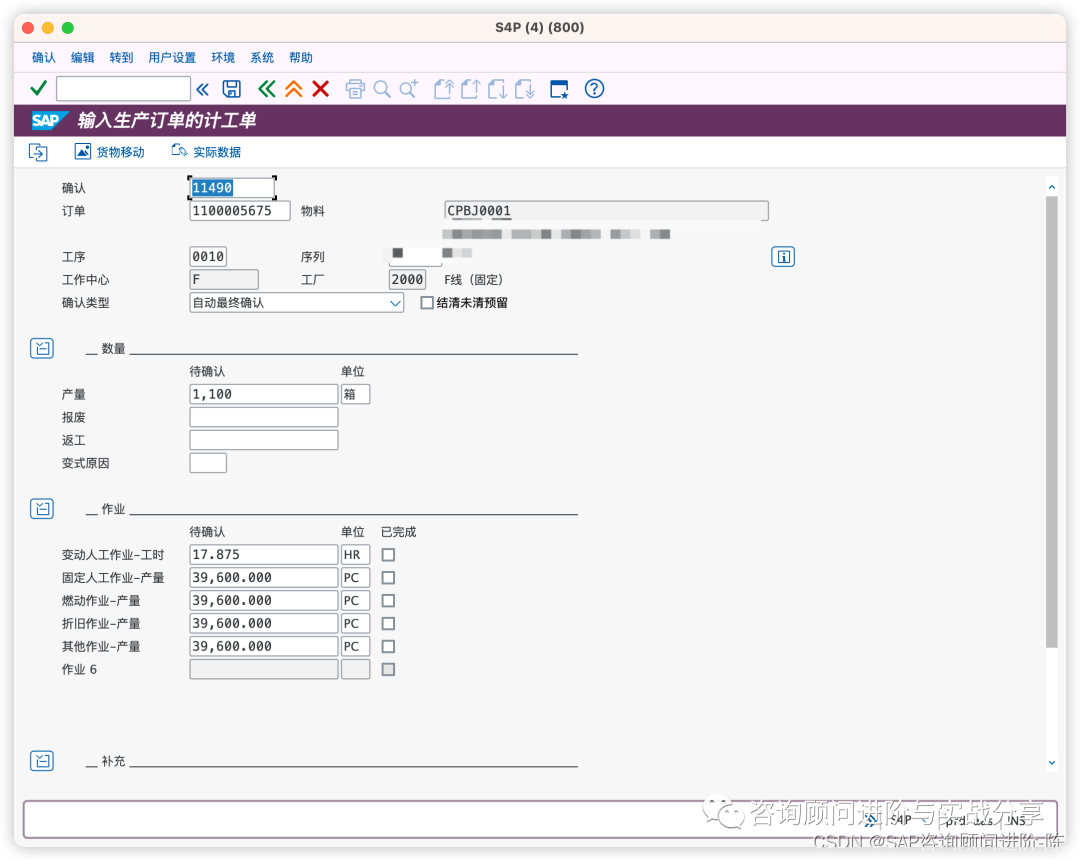
Task: Click the scroll-down arrow on right scrollbar
Action: coord(1052,763)
